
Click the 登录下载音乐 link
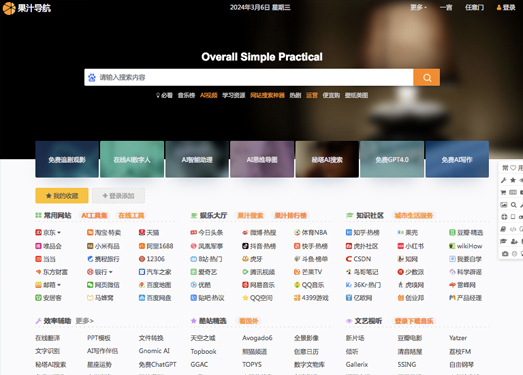click(x=414, y=321)
